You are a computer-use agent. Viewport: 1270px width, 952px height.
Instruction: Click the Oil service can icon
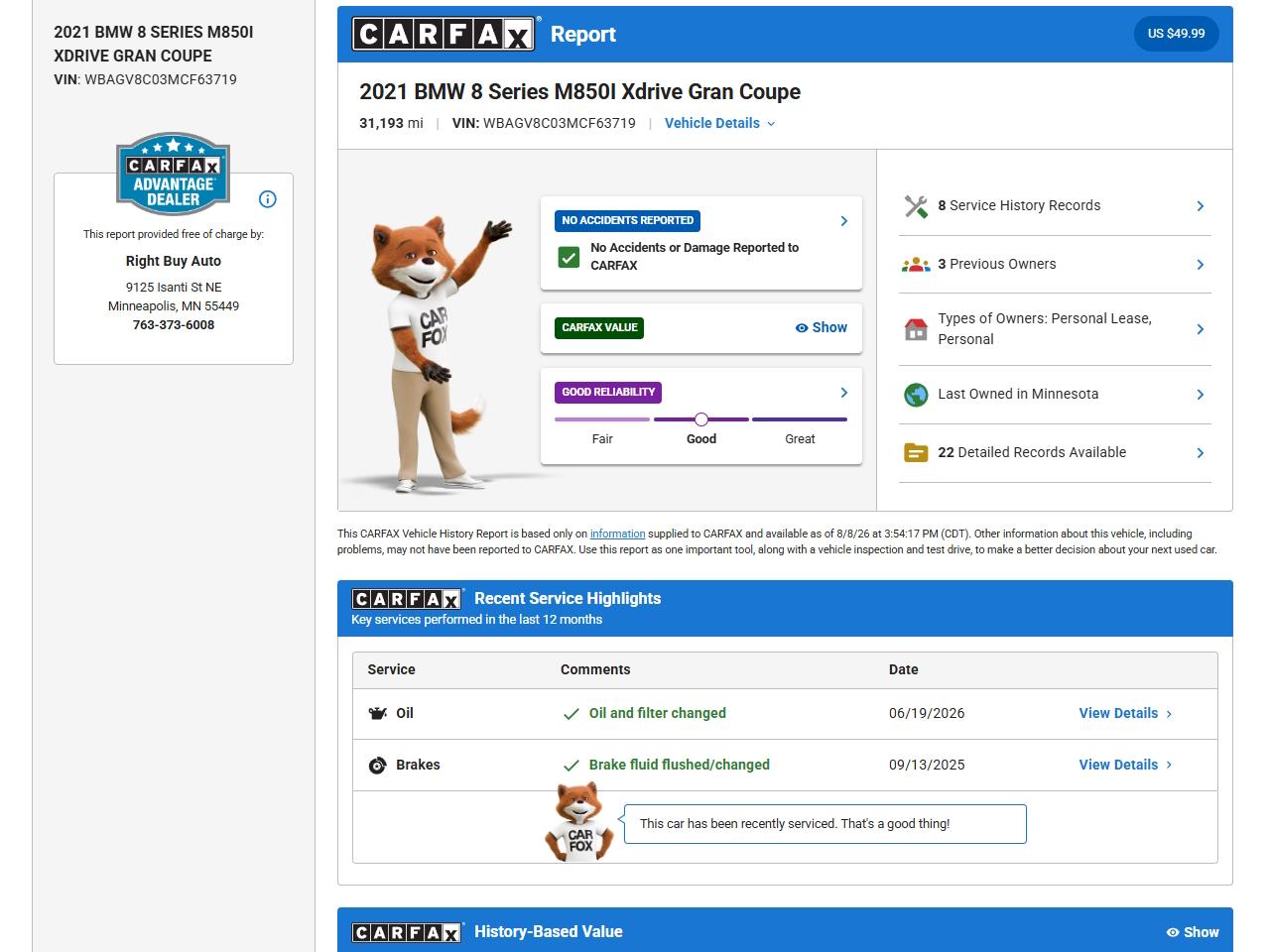(x=378, y=714)
